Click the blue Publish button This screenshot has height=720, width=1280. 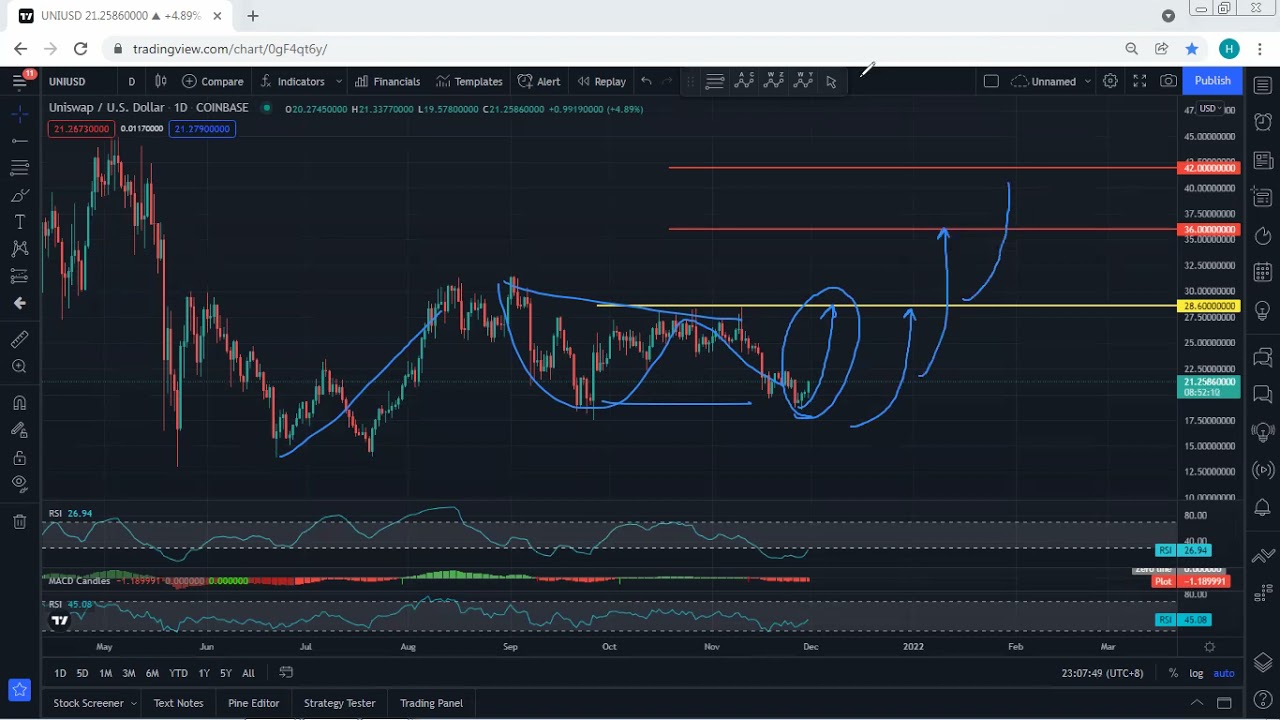pyautogui.click(x=1212, y=81)
